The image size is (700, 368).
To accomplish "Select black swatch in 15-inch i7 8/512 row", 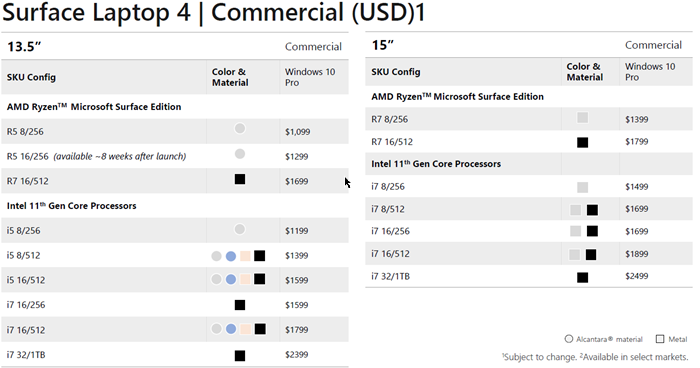I will (592, 210).
